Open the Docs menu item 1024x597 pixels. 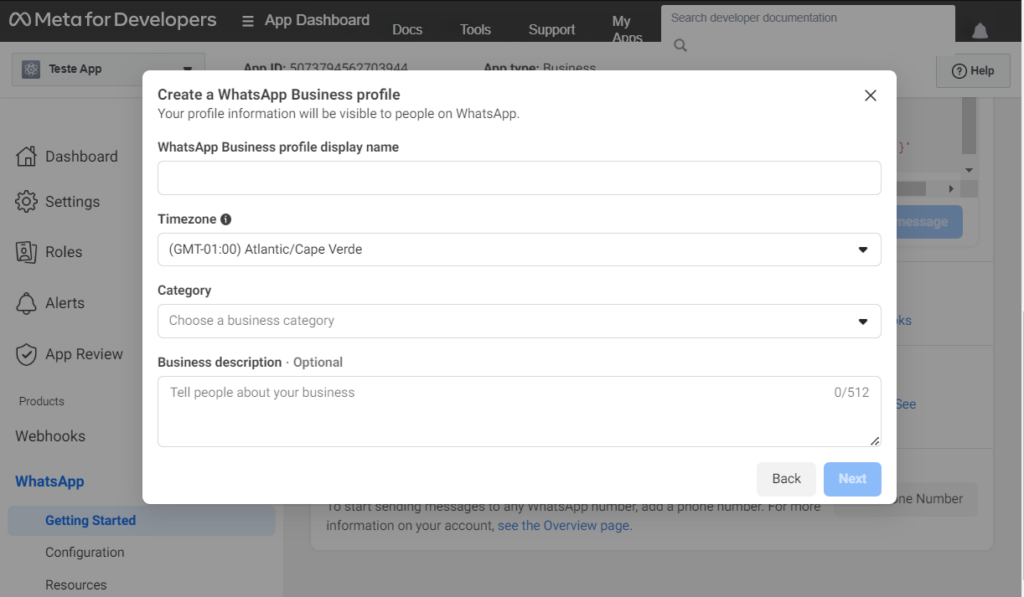coord(407,29)
